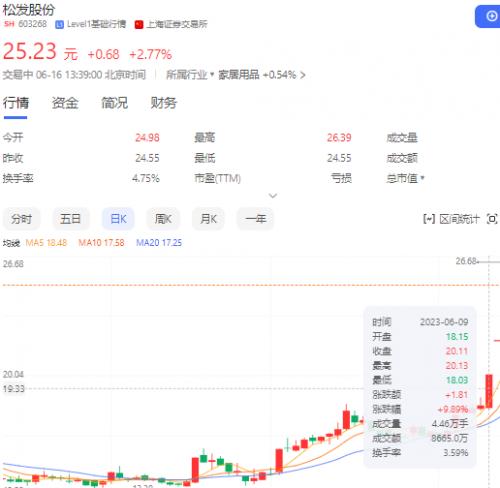Expand more quote details chevron
Image resolution: width=500 pixels, height=488 pixels.
273,196
